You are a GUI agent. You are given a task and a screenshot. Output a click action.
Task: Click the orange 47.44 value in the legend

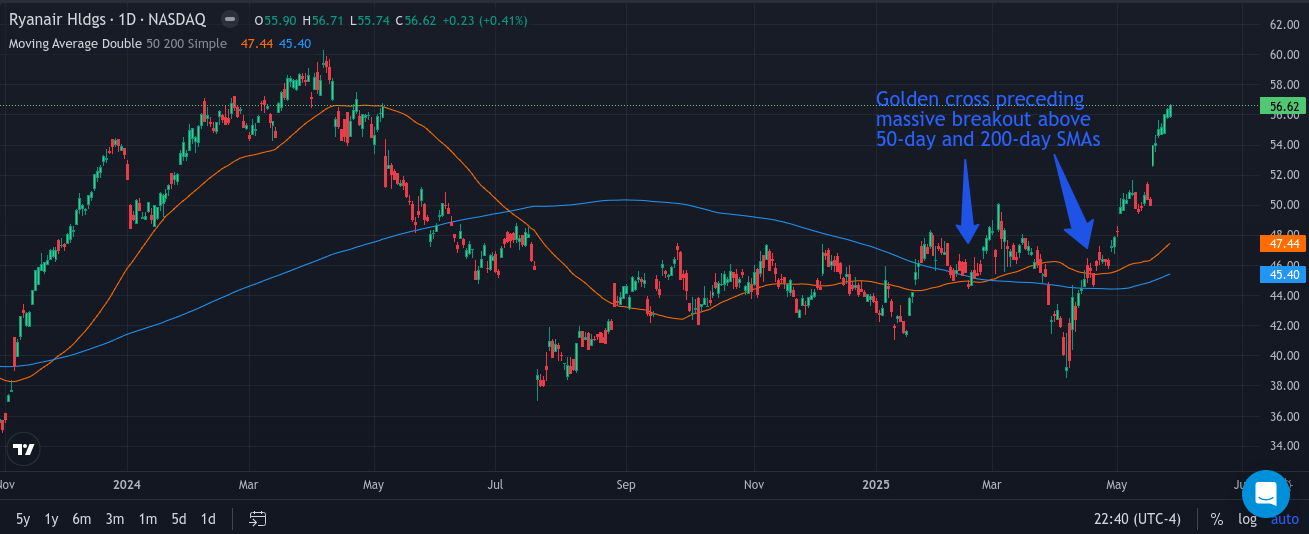[x=257, y=44]
